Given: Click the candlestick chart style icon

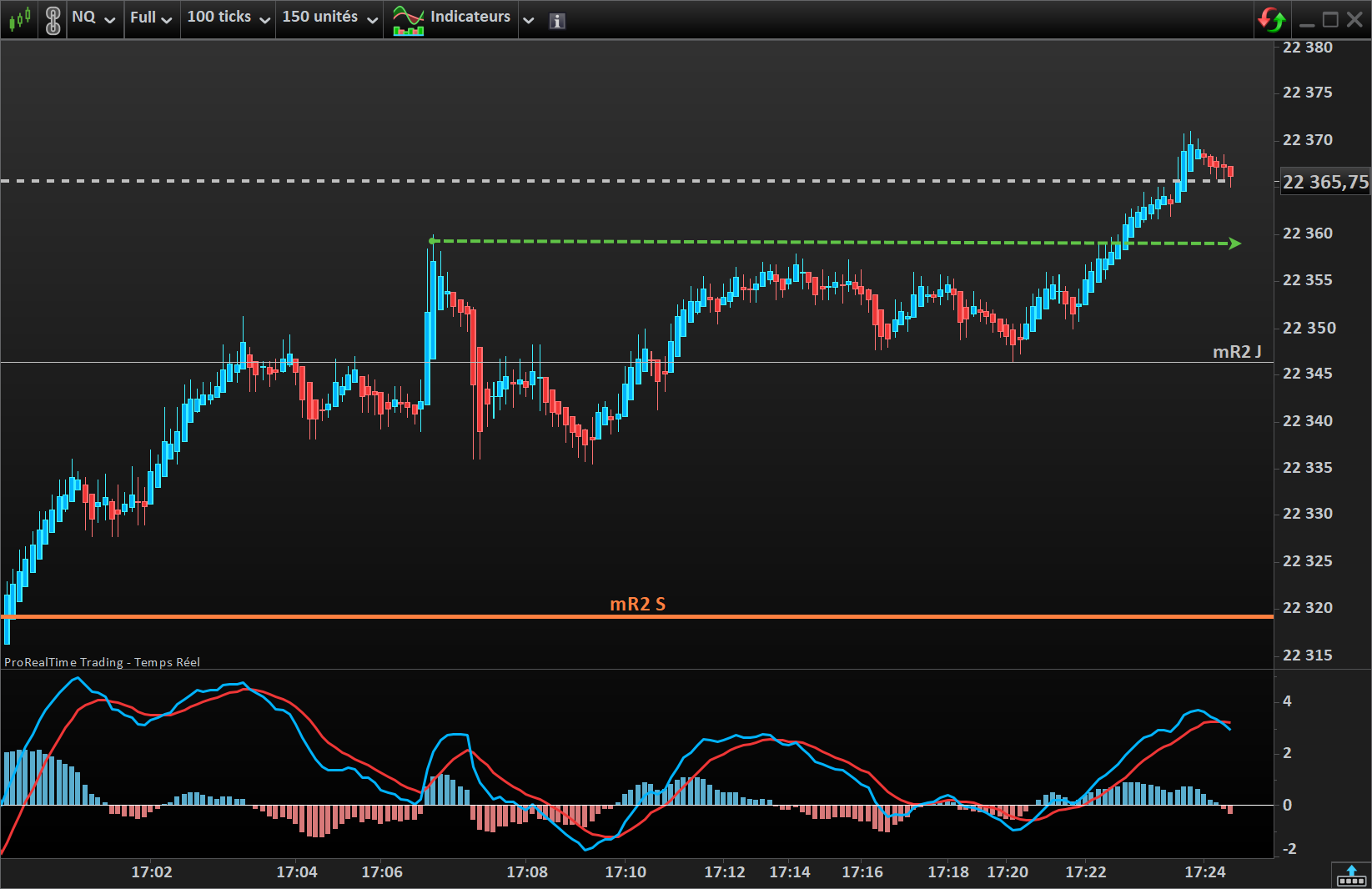Looking at the screenshot, I should coord(20,18).
